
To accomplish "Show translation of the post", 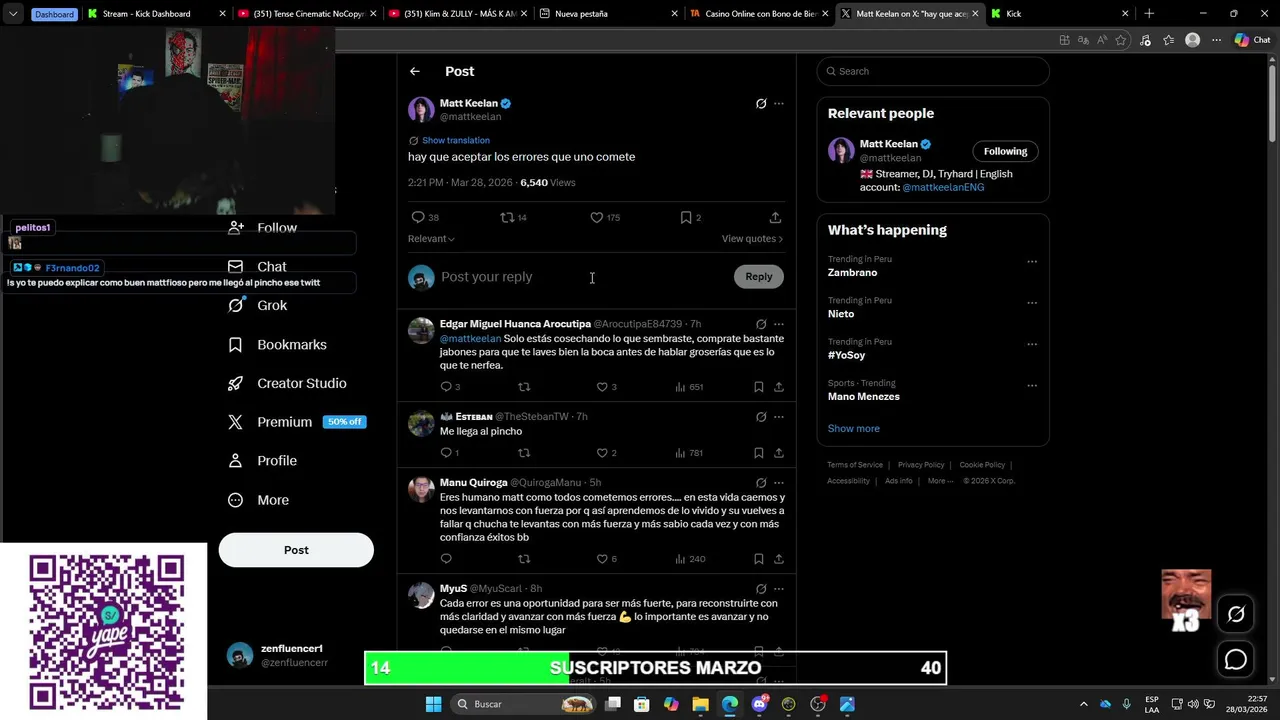I will click(455, 140).
